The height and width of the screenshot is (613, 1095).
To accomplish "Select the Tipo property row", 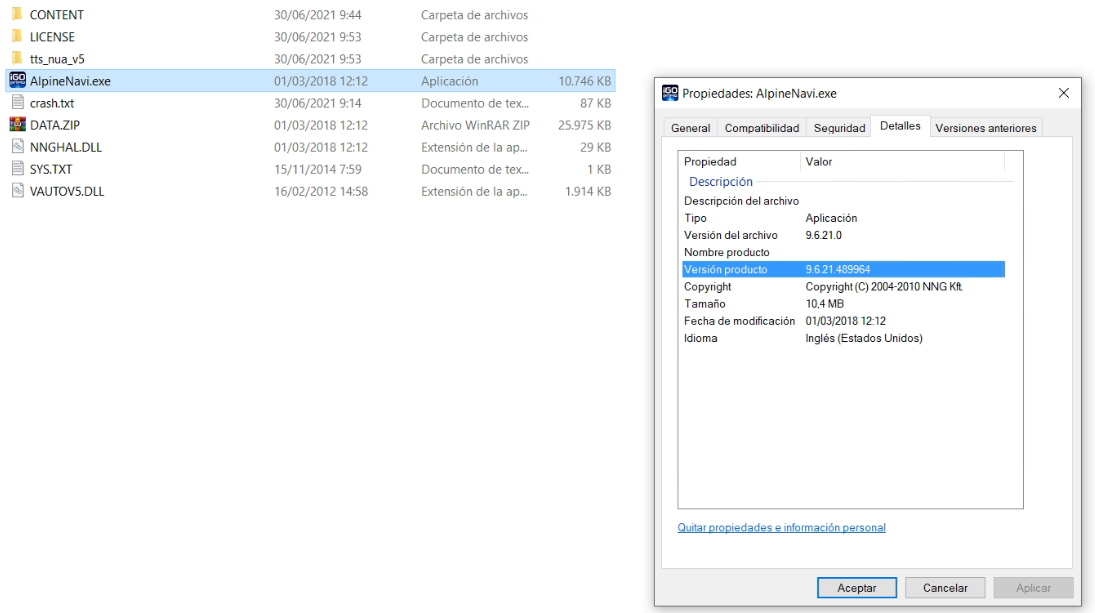I will (x=844, y=218).
